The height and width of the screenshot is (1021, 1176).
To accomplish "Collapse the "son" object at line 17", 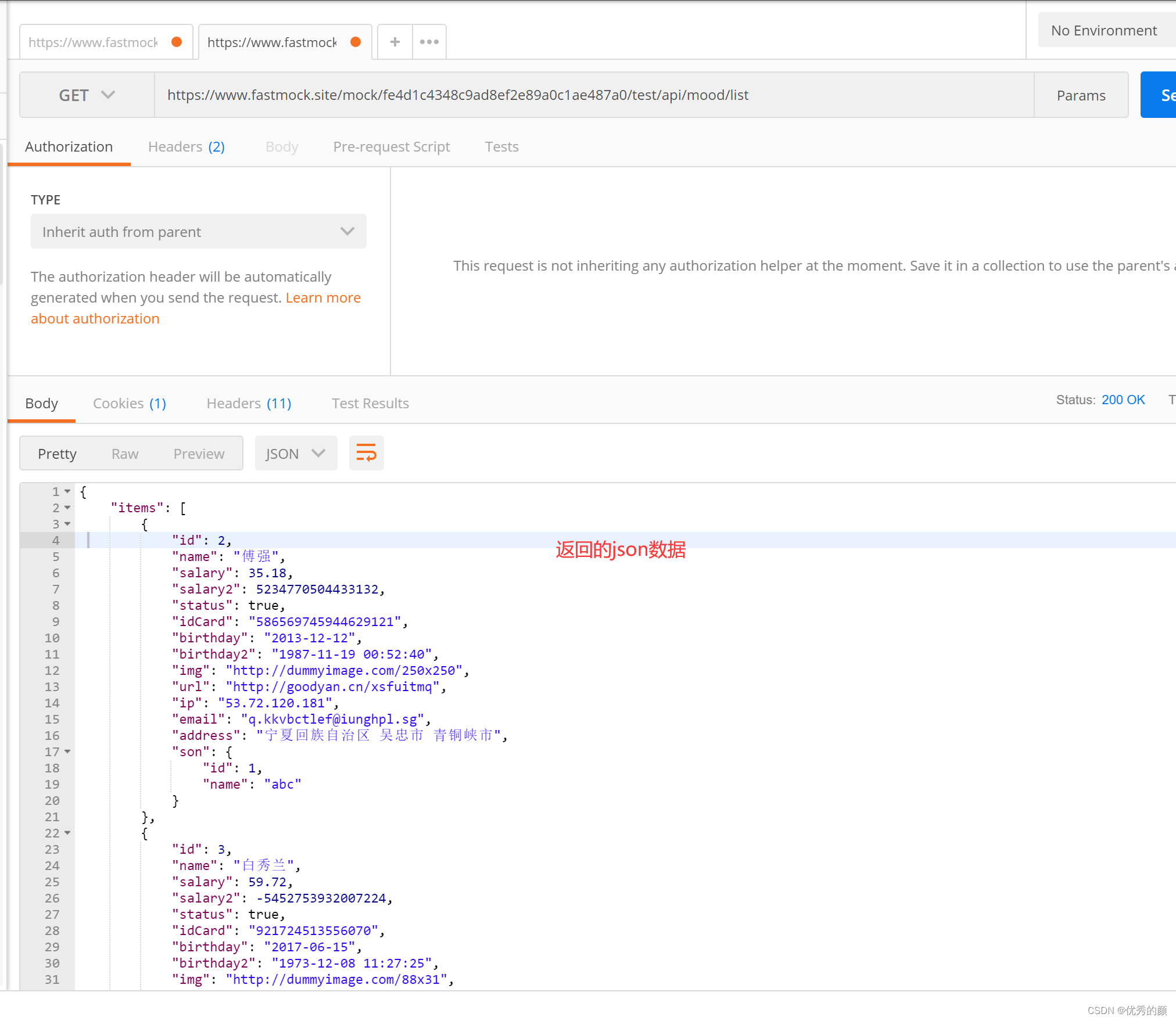I will pos(67,752).
